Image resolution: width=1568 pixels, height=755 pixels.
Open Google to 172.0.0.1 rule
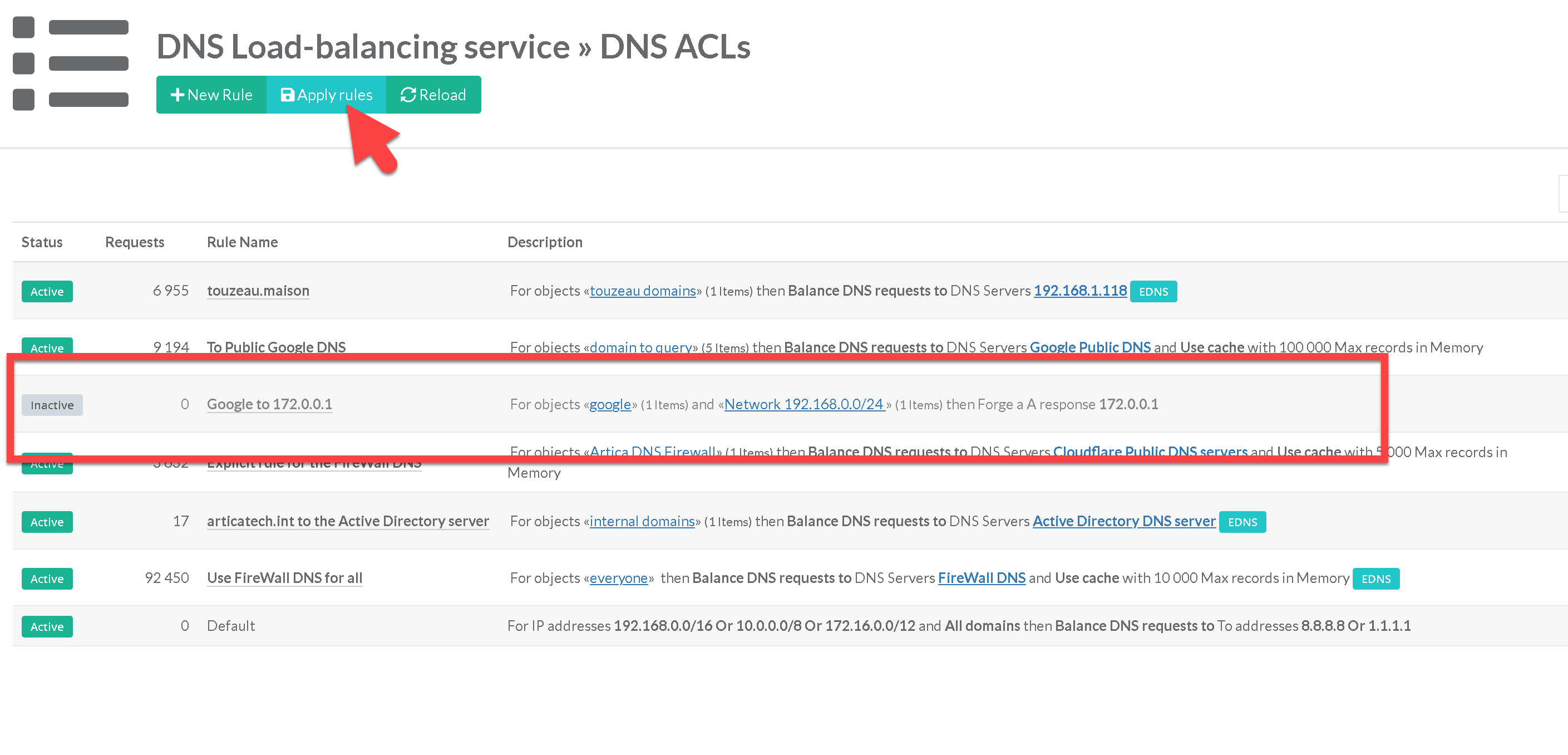coord(269,404)
